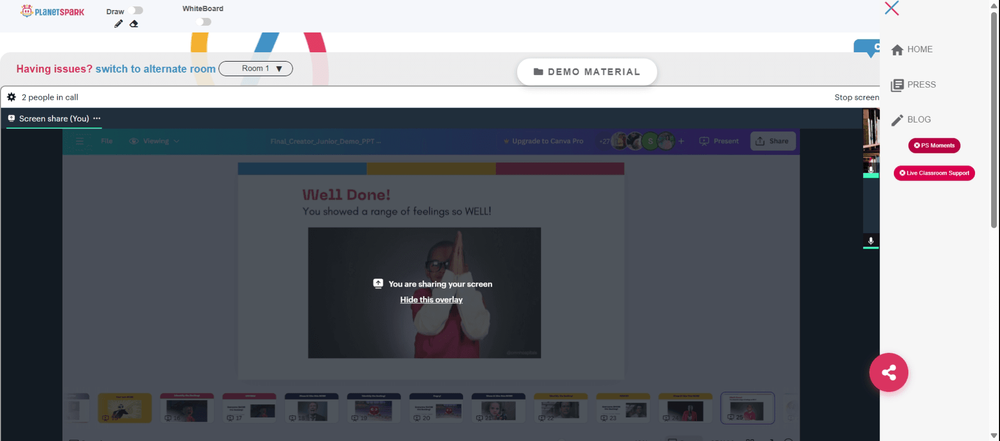Viewport: 1000px width, 441px height.
Task: Click the +27 collaborators badge
Action: click(x=605, y=141)
